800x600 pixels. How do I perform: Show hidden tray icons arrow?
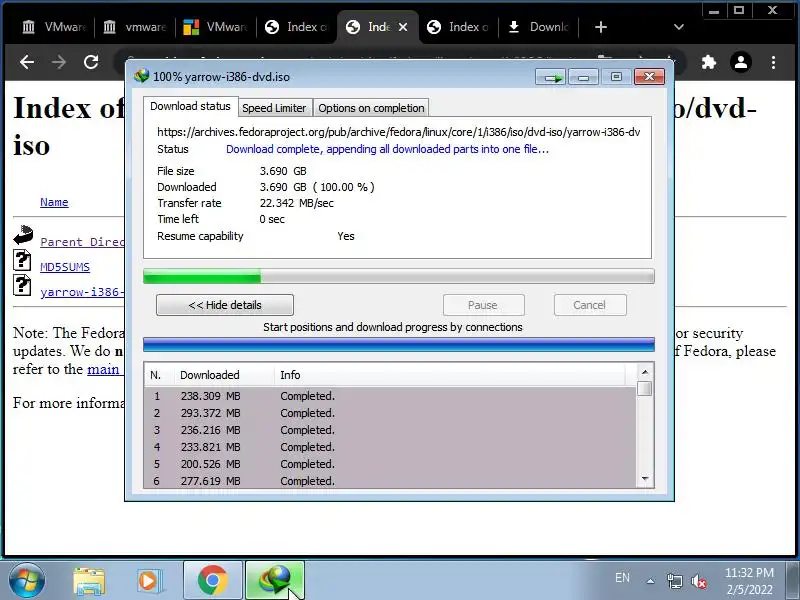pyautogui.click(x=651, y=581)
